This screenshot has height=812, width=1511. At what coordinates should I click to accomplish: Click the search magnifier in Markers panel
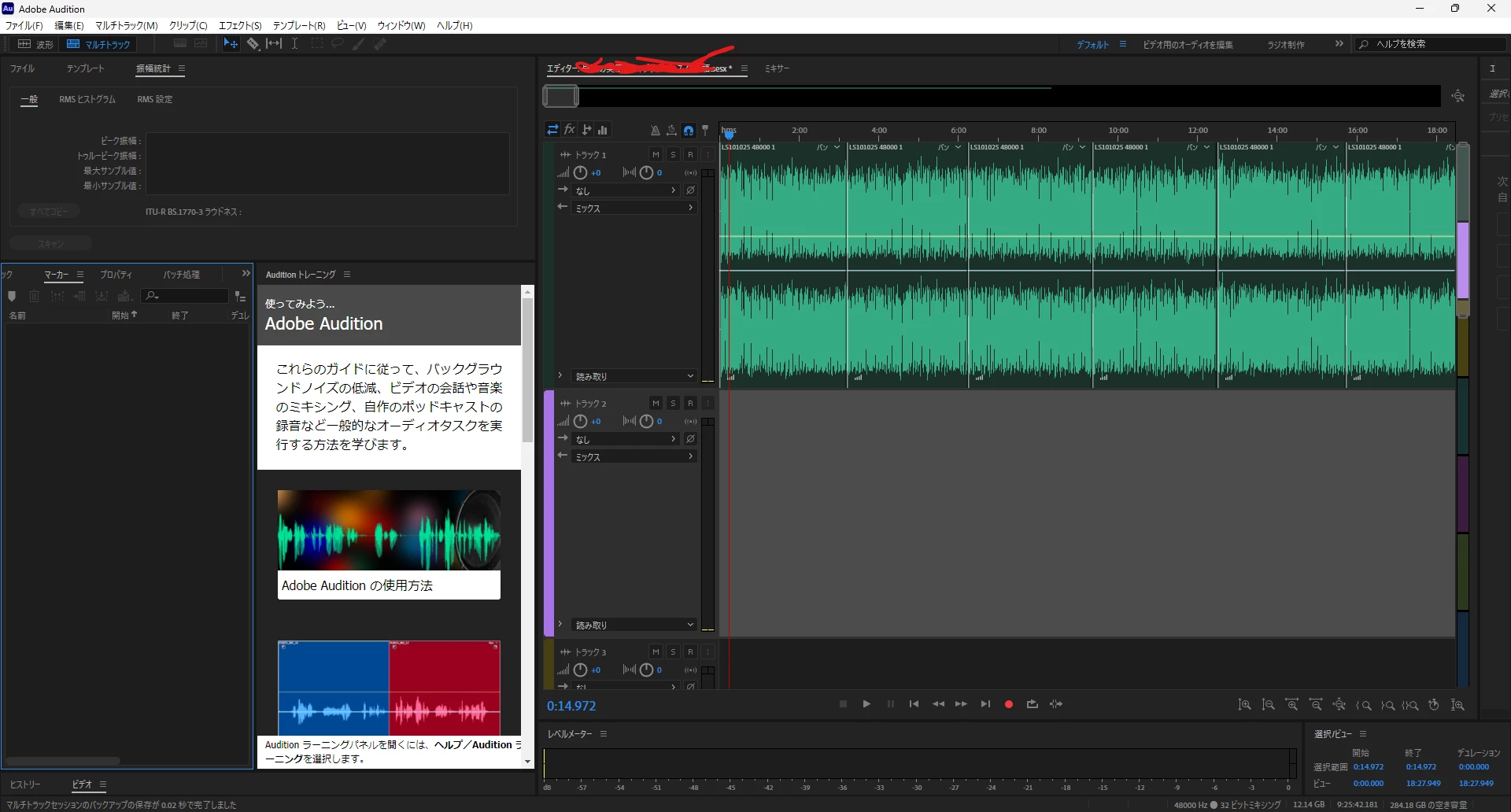pos(152,296)
